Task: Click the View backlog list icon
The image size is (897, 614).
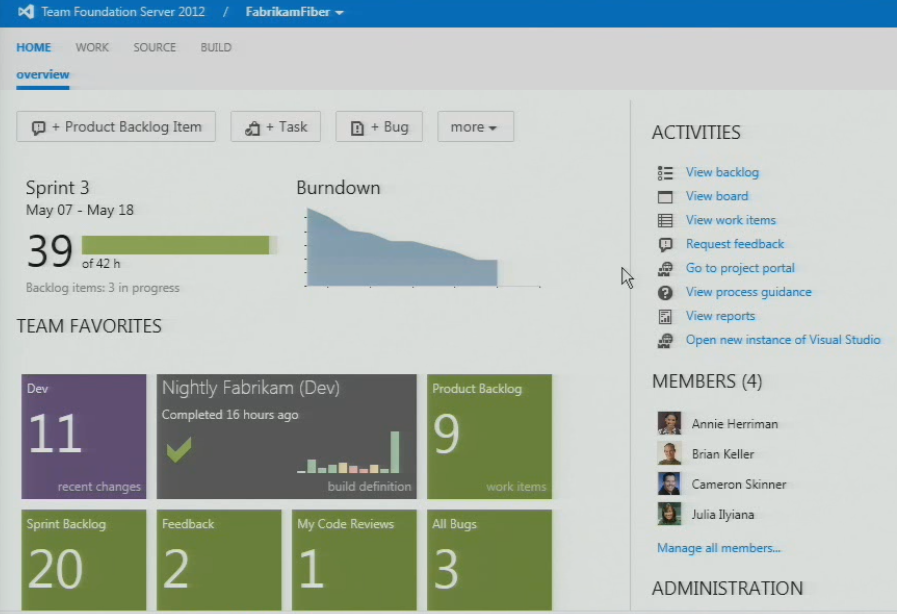Action: tap(665, 172)
